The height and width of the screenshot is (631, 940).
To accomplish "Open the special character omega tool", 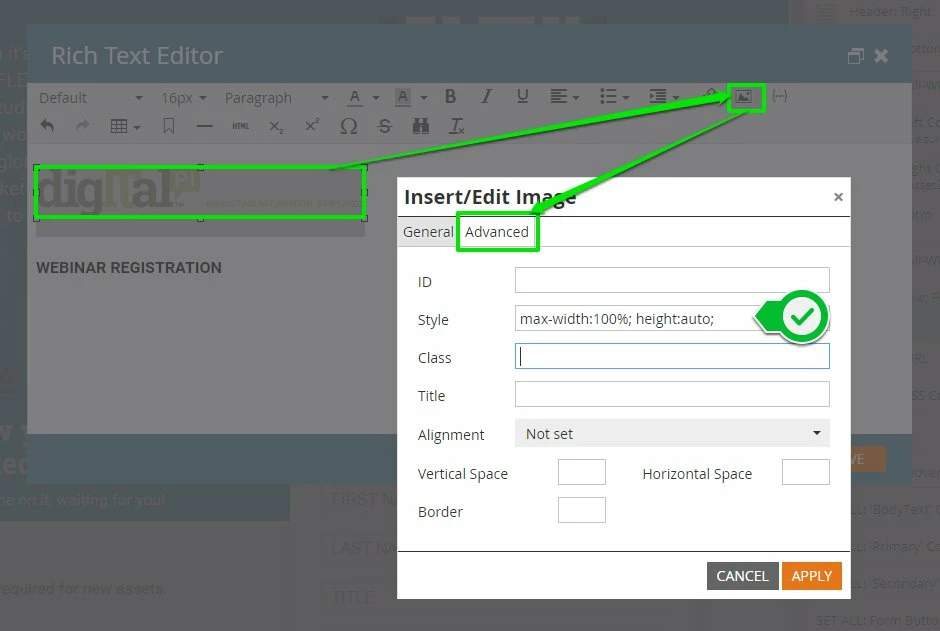I will tap(348, 126).
